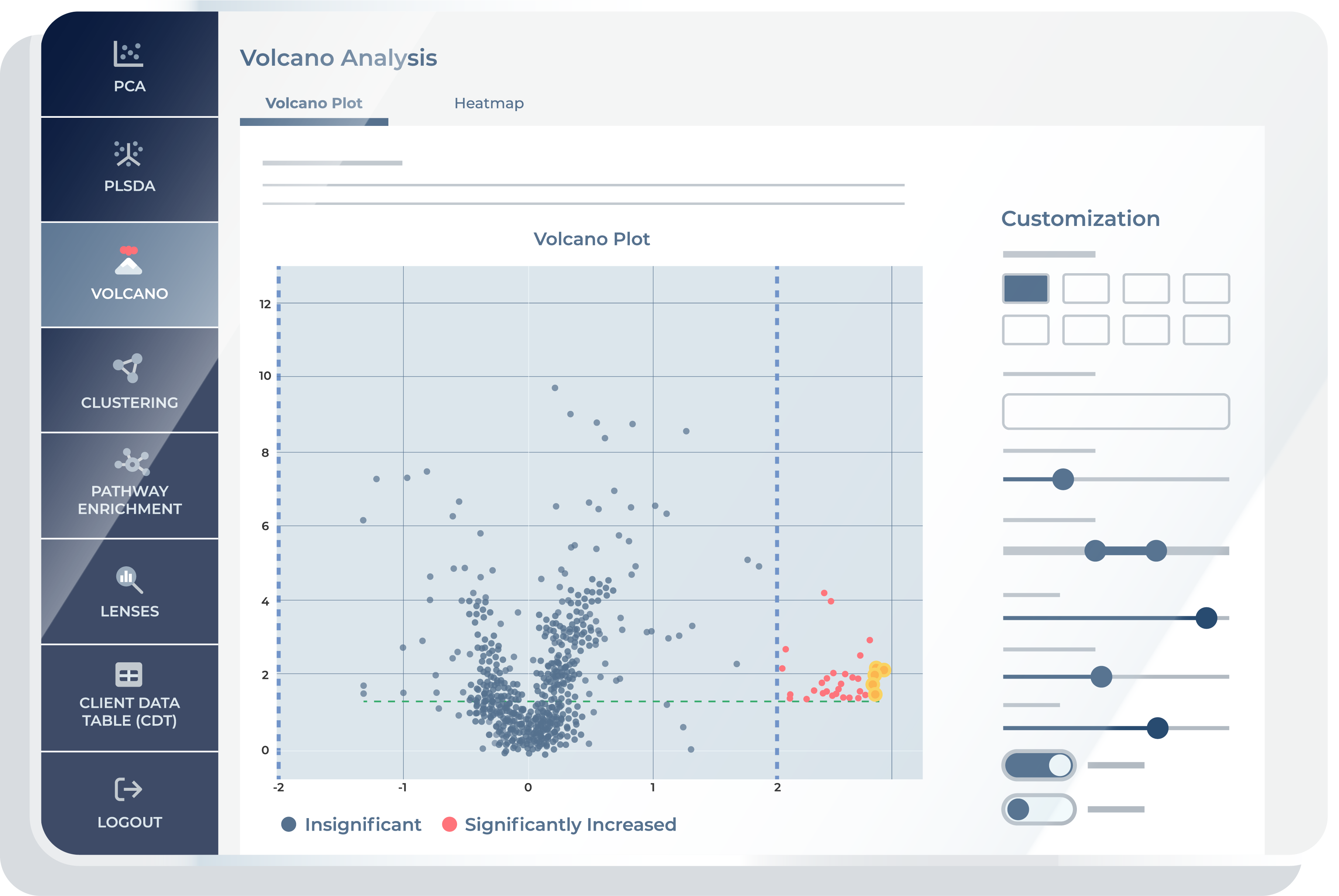Select the PLSDA analysis icon
The height and width of the screenshot is (896, 1339).
128,154
